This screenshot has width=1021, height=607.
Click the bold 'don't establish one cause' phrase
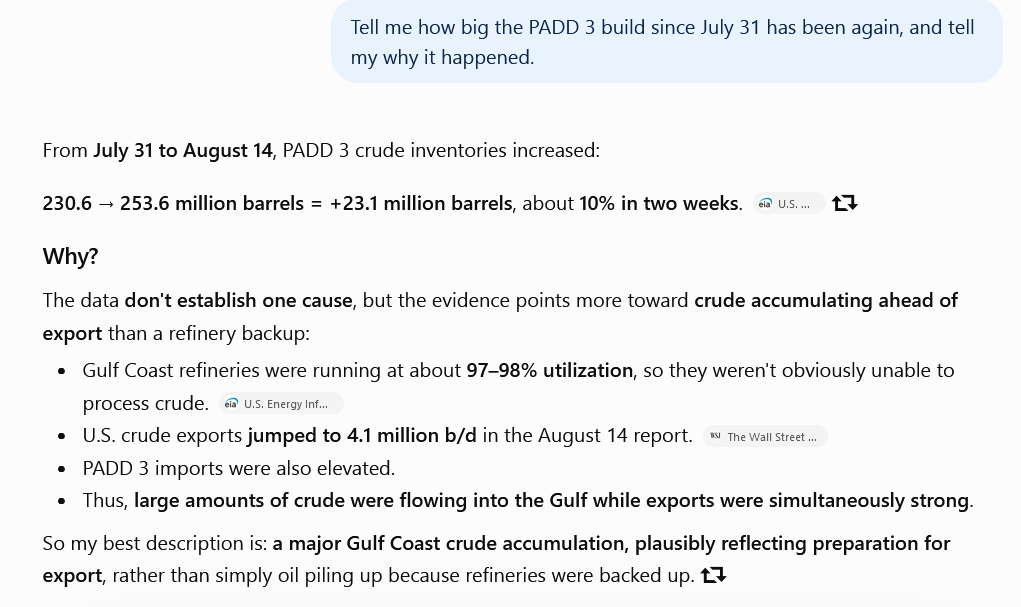pos(238,300)
